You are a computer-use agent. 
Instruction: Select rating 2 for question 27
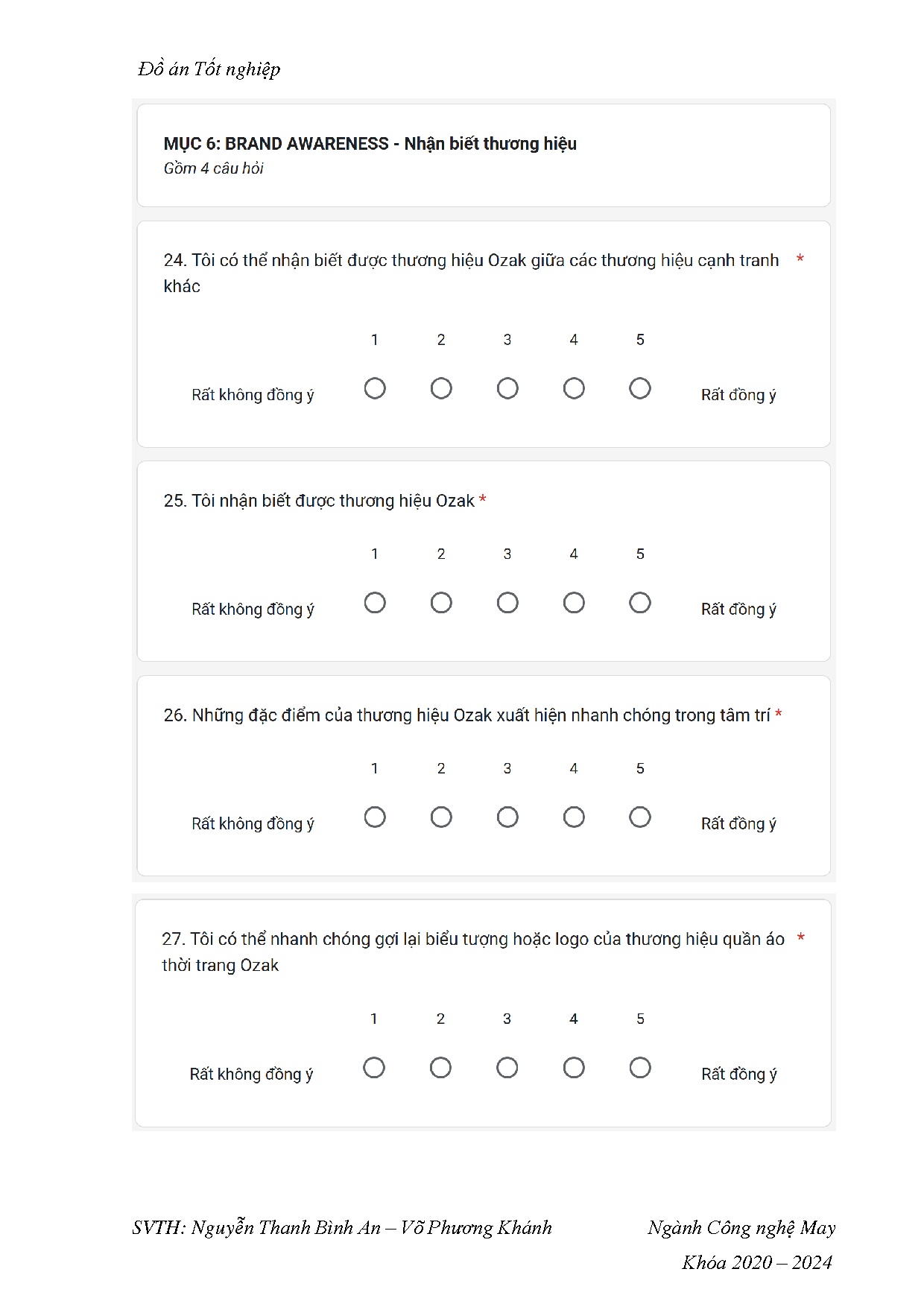[x=440, y=1068]
